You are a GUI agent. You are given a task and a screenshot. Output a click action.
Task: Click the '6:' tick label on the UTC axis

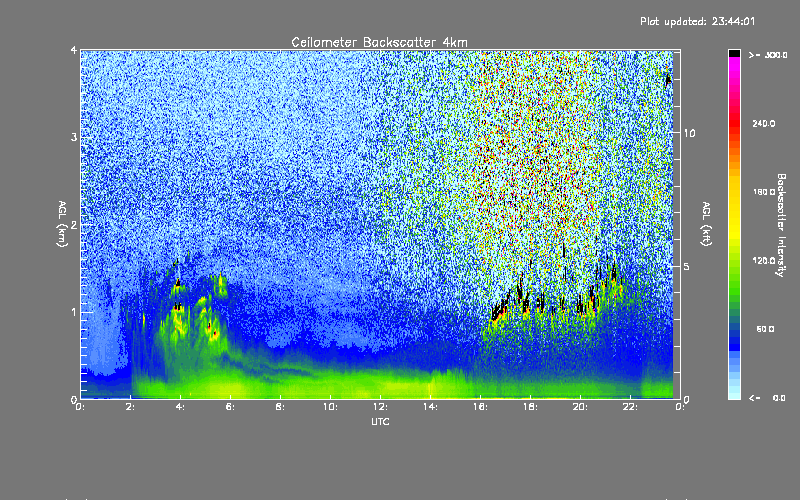[x=230, y=407]
